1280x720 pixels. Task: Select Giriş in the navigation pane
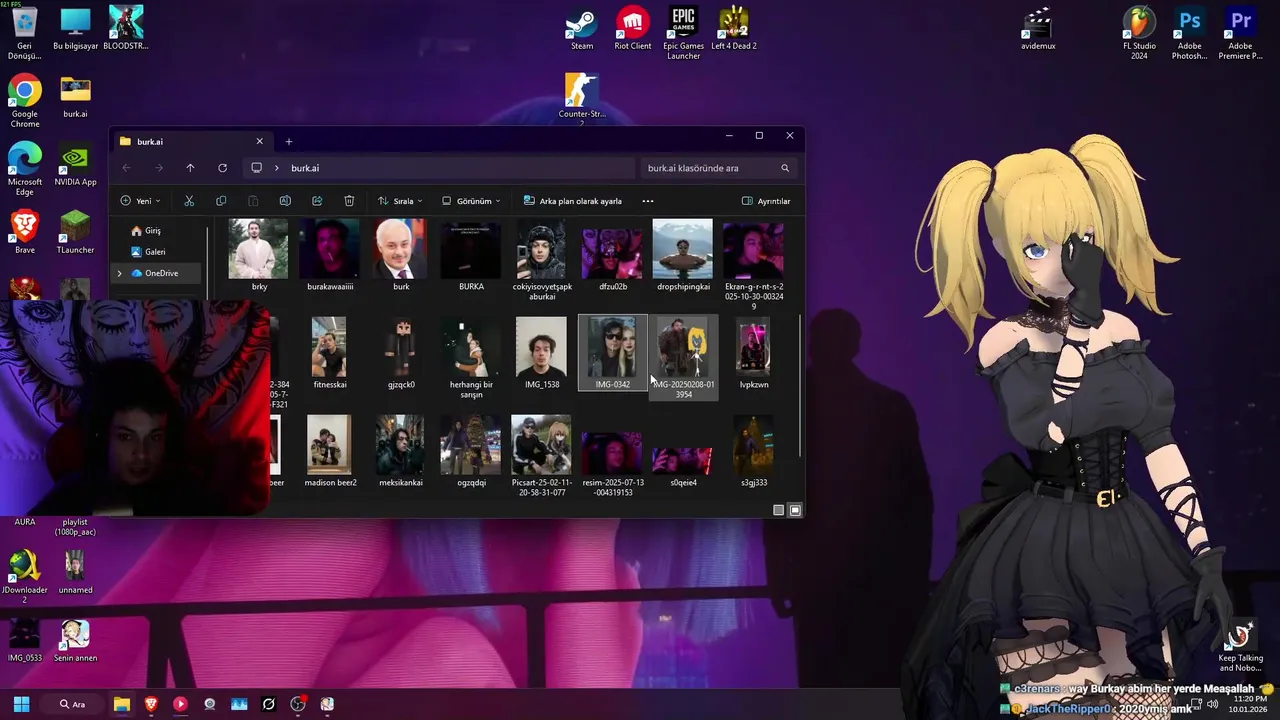coord(145,231)
